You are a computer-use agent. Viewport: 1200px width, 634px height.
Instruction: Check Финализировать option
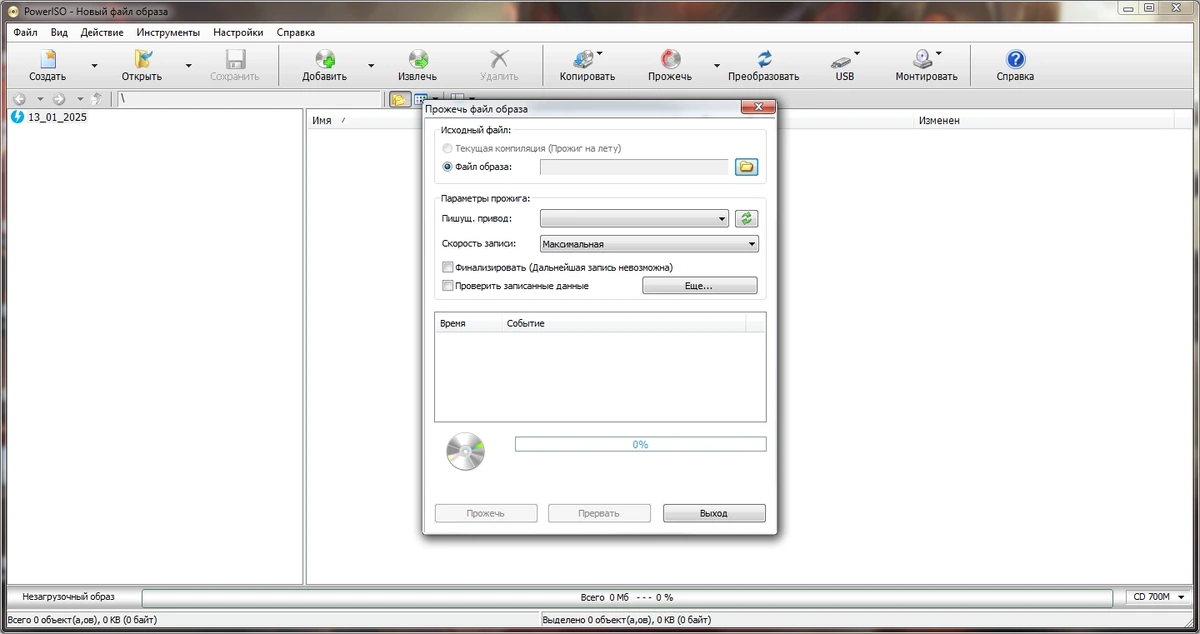(x=448, y=268)
